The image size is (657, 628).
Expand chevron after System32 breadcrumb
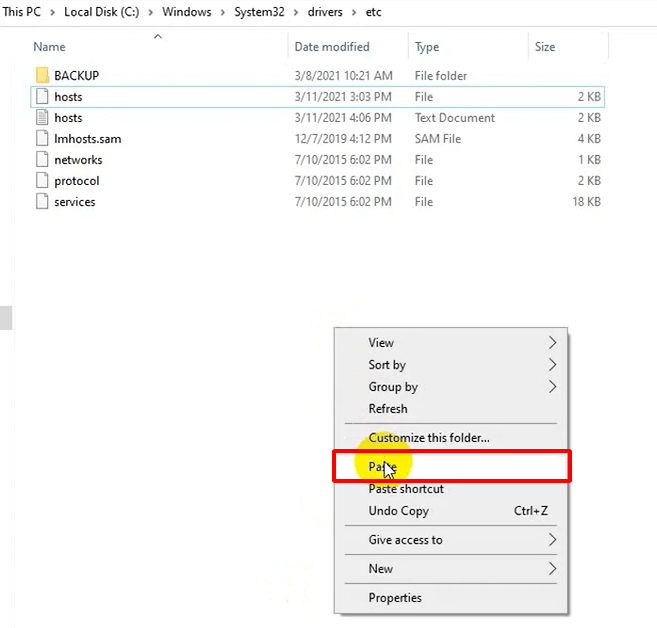296,13
